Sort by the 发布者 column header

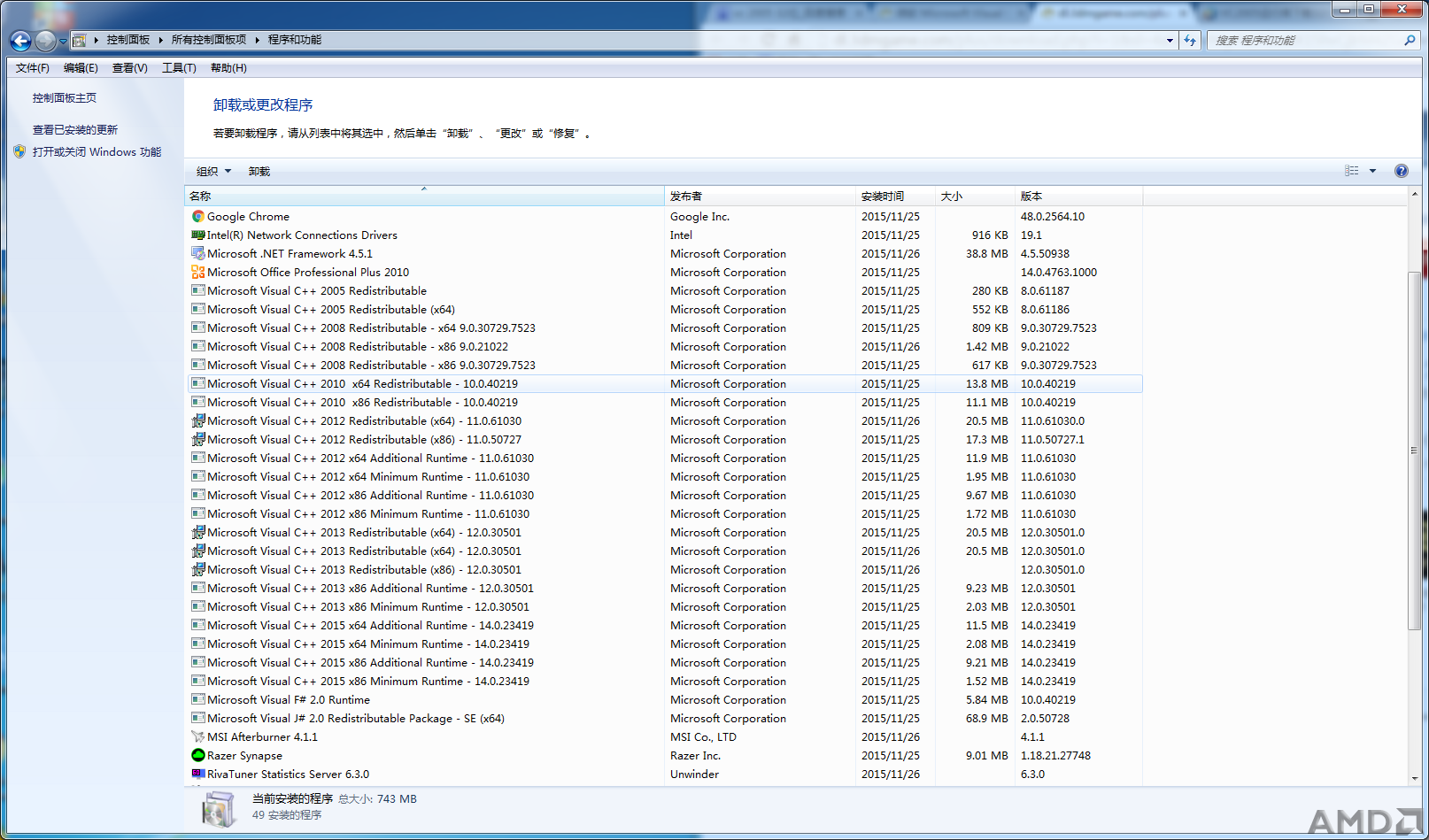coord(760,197)
